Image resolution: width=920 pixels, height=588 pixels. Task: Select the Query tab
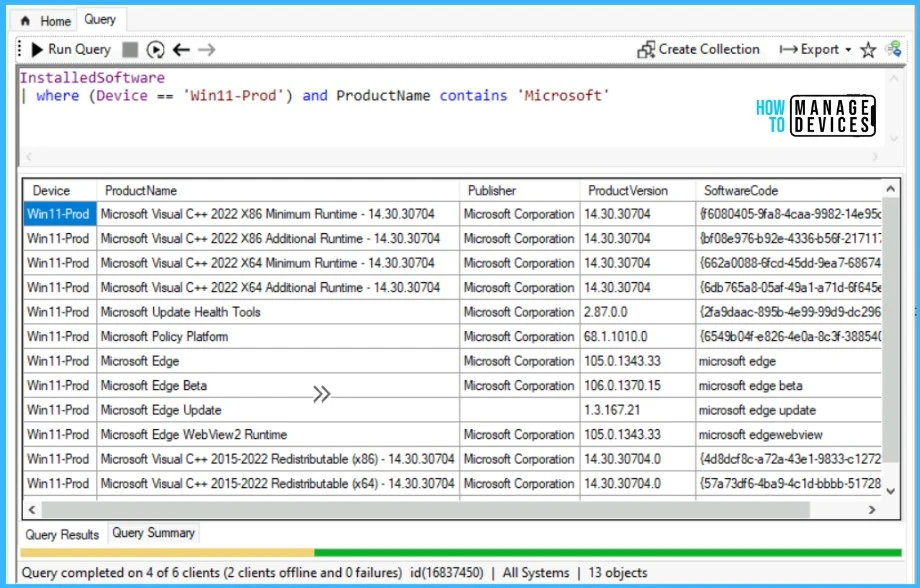pos(100,19)
